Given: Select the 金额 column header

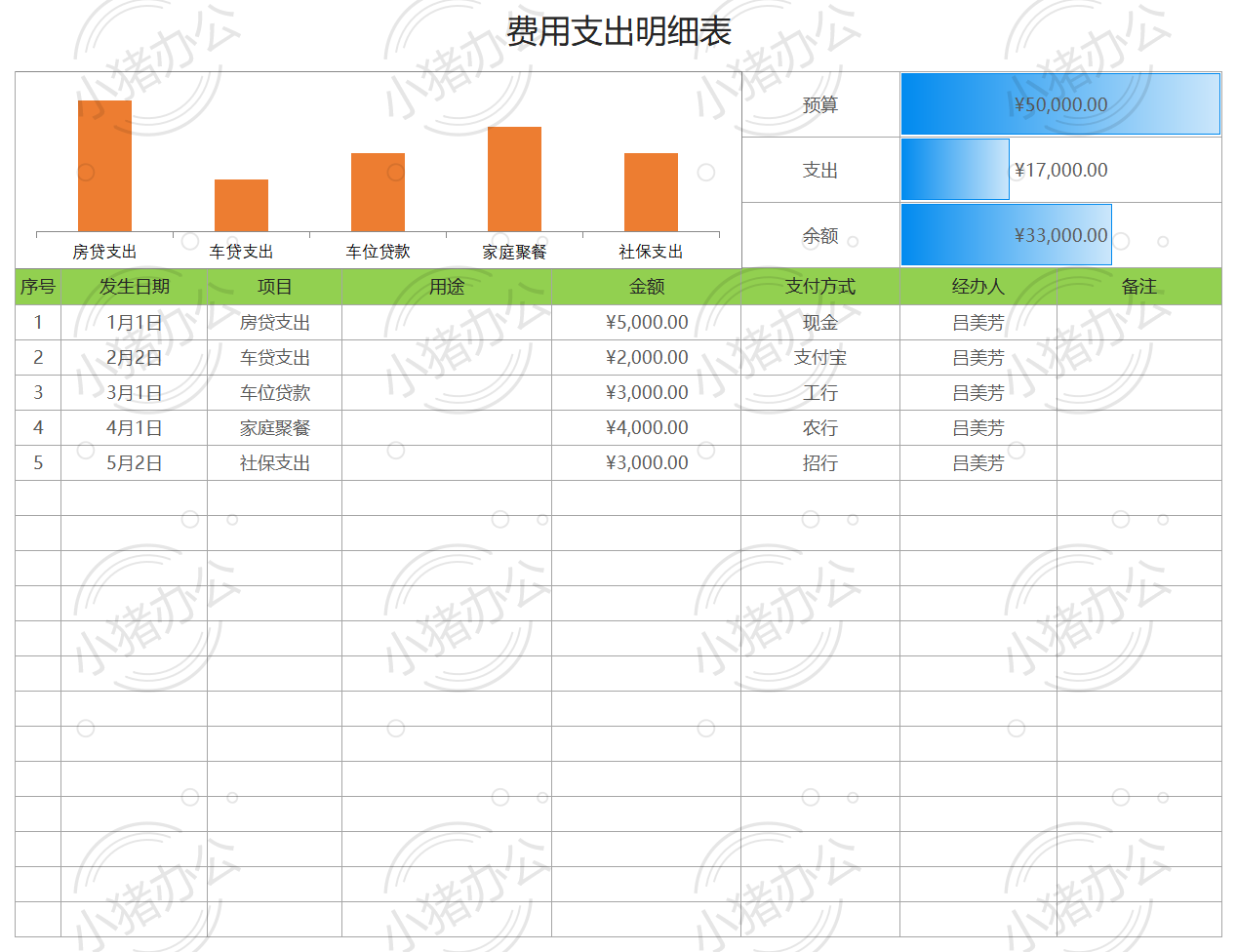Looking at the screenshot, I should (646, 287).
